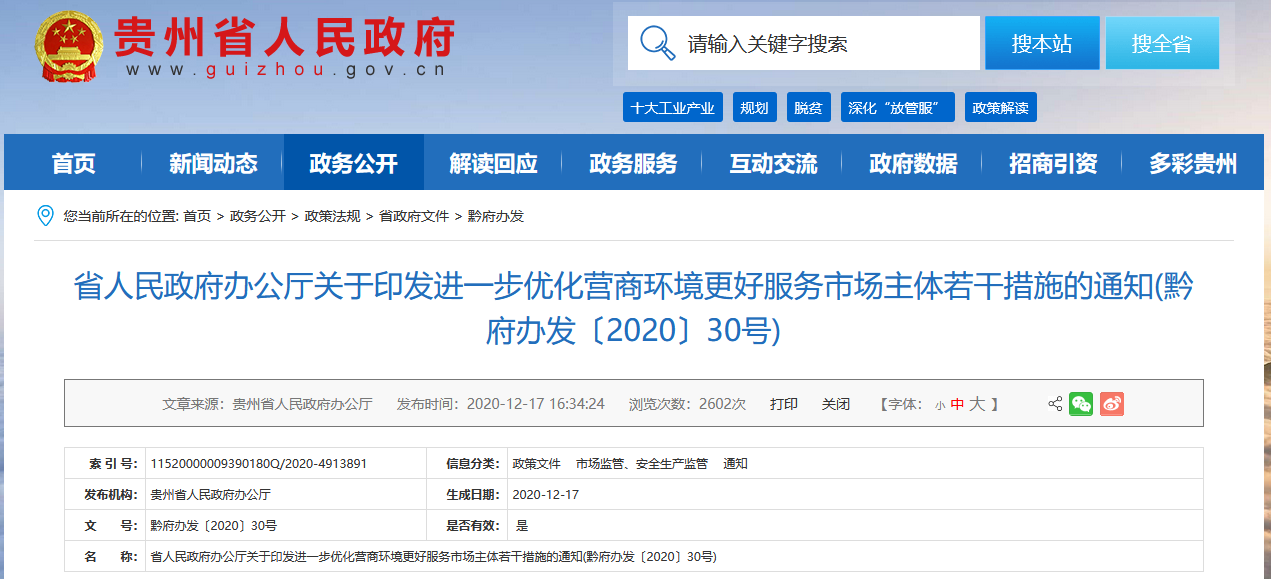Viewport: 1271px width, 579px height.
Task: Click the 搜本站 search button
Action: [x=1041, y=43]
